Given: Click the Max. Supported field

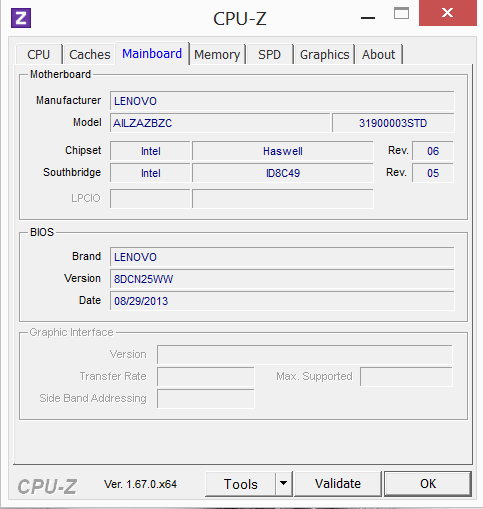Looking at the screenshot, I should (x=406, y=377).
